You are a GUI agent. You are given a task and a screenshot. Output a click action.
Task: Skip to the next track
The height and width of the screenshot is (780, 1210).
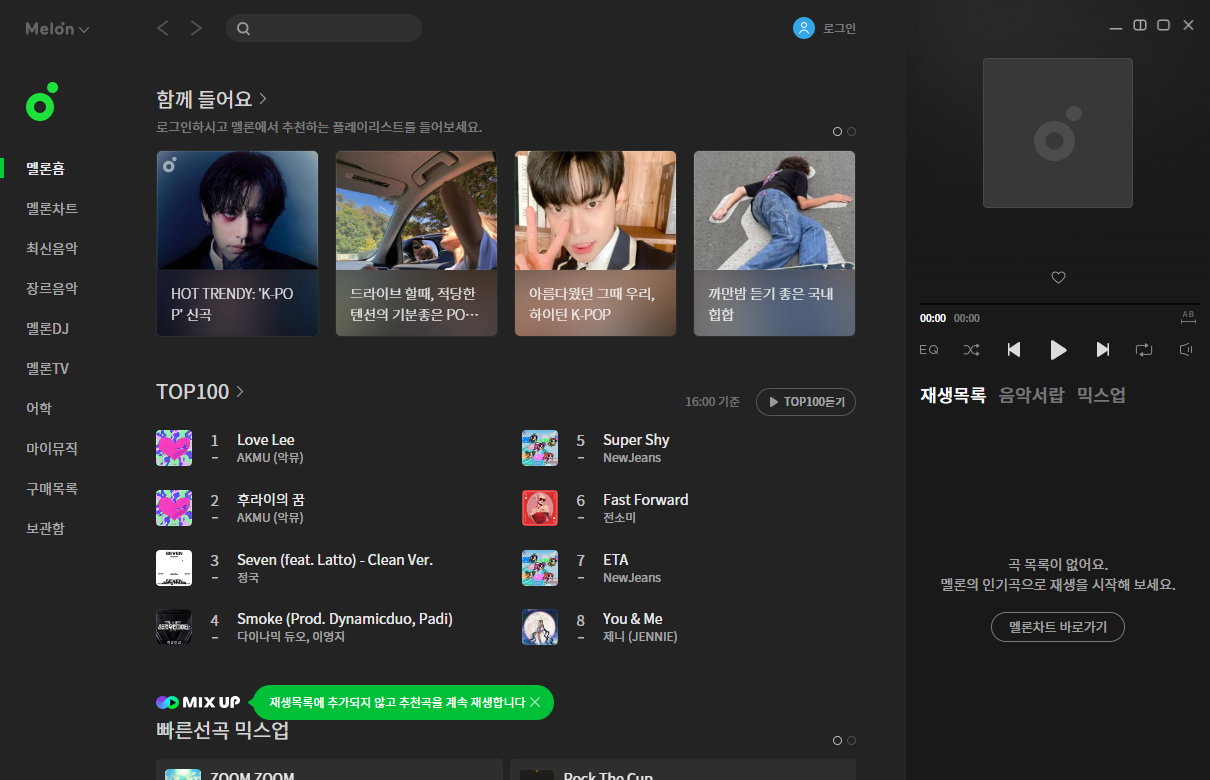pyautogui.click(x=1103, y=349)
